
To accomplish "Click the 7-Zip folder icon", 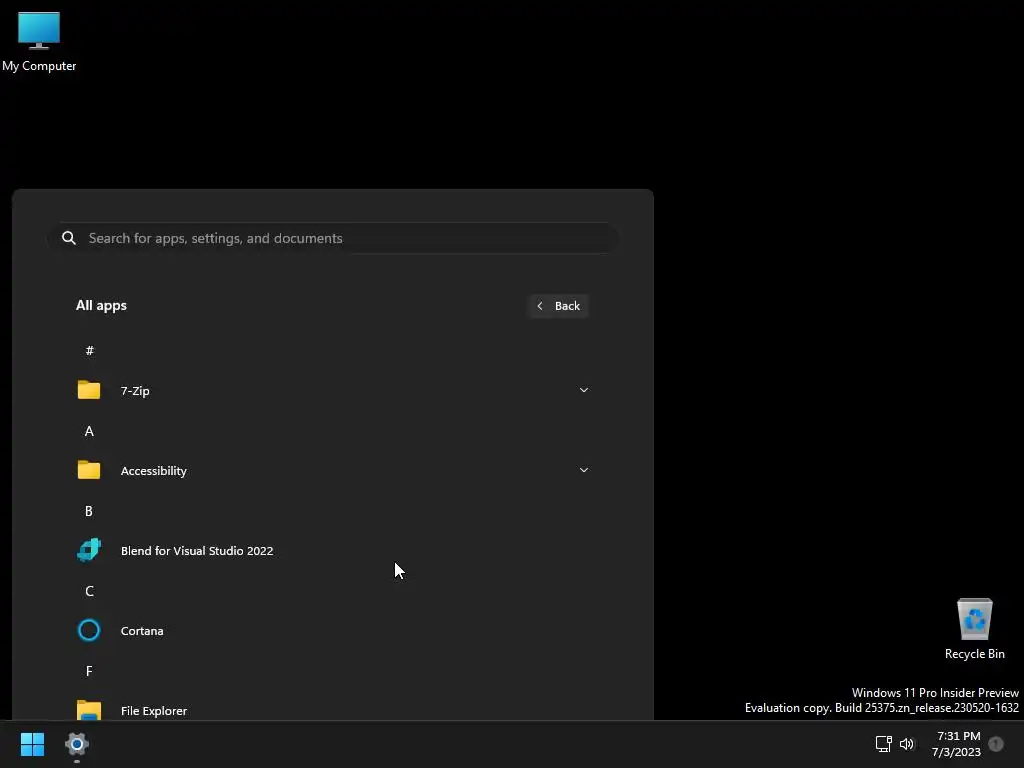I will (x=89, y=390).
